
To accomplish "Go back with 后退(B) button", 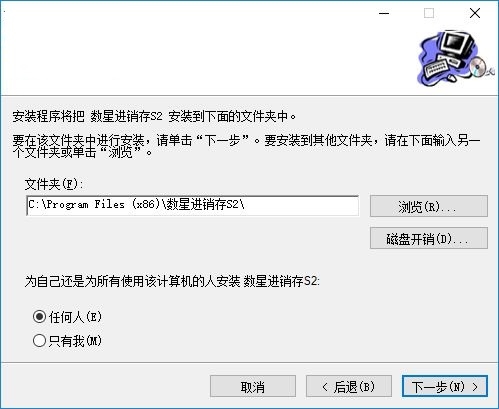I will [349, 386].
